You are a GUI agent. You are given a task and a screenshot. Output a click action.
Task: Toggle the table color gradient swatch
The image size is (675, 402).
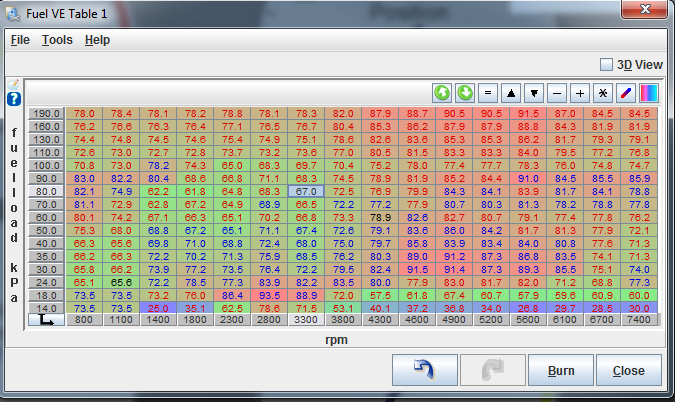[x=649, y=93]
